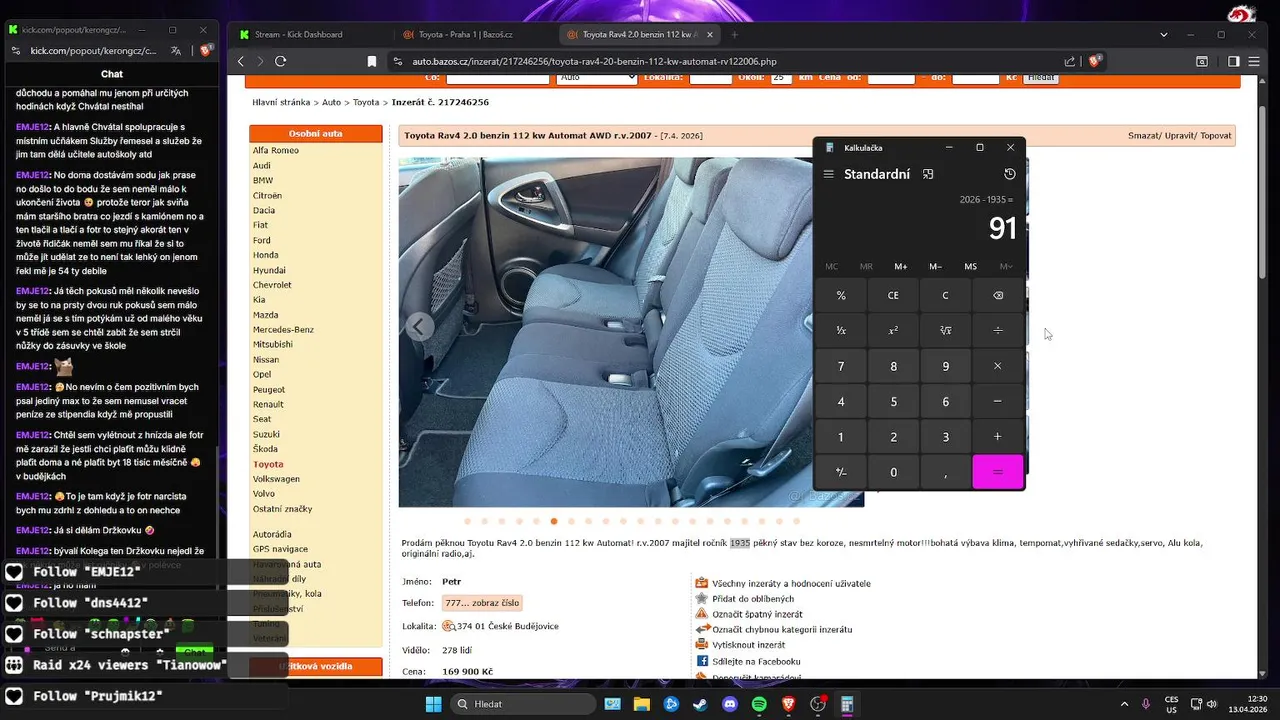The image size is (1280, 720).
Task: Show previous car photo arrow
Action: [x=420, y=327]
